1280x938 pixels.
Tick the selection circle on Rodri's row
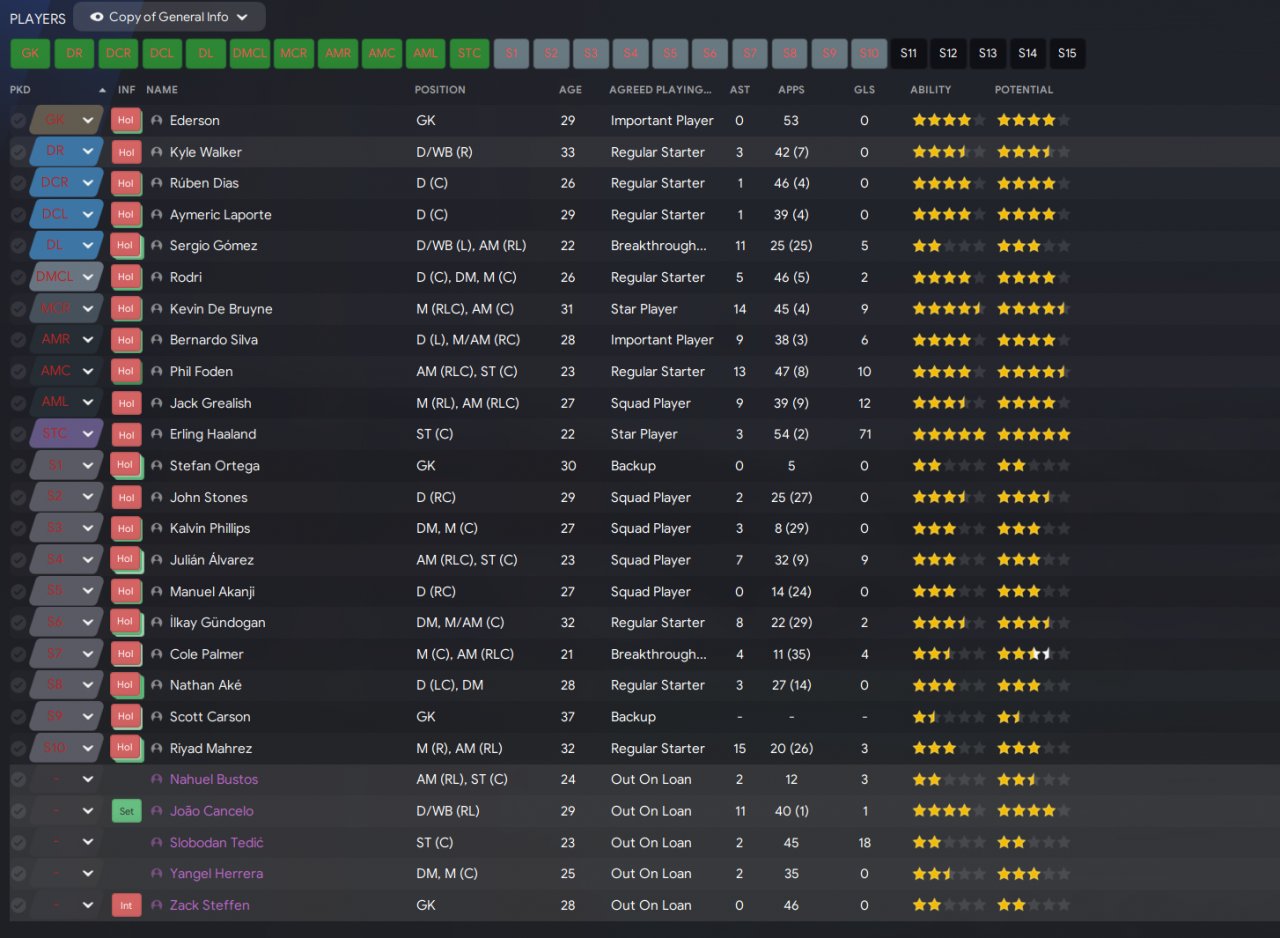18,278
